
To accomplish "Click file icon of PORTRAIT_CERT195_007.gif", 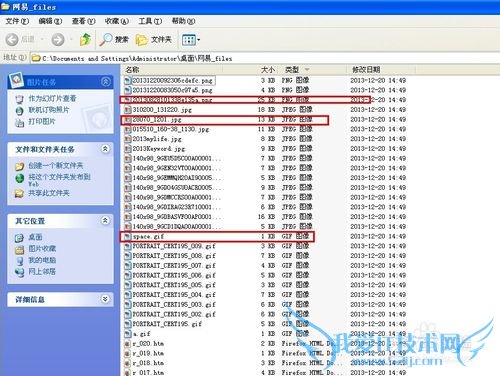I will tap(127, 266).
